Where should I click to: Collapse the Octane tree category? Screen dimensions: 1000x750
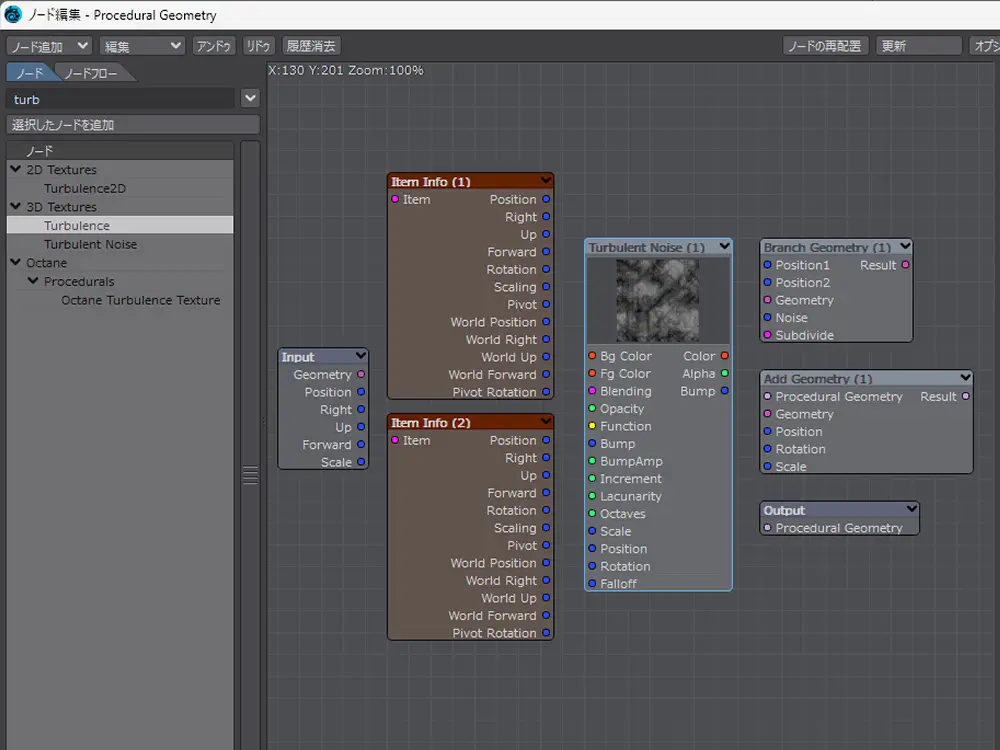pos(15,263)
